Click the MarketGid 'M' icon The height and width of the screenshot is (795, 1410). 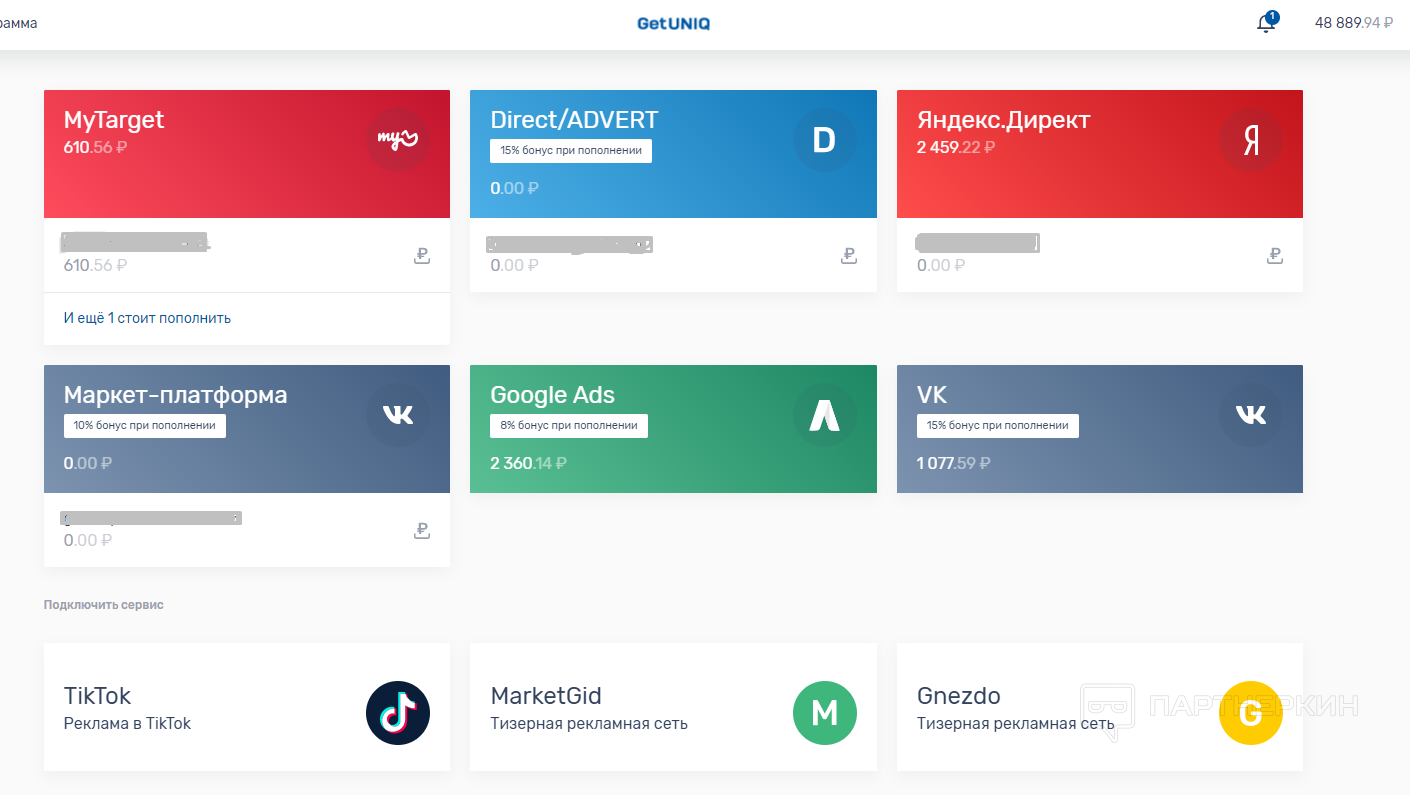coord(824,713)
